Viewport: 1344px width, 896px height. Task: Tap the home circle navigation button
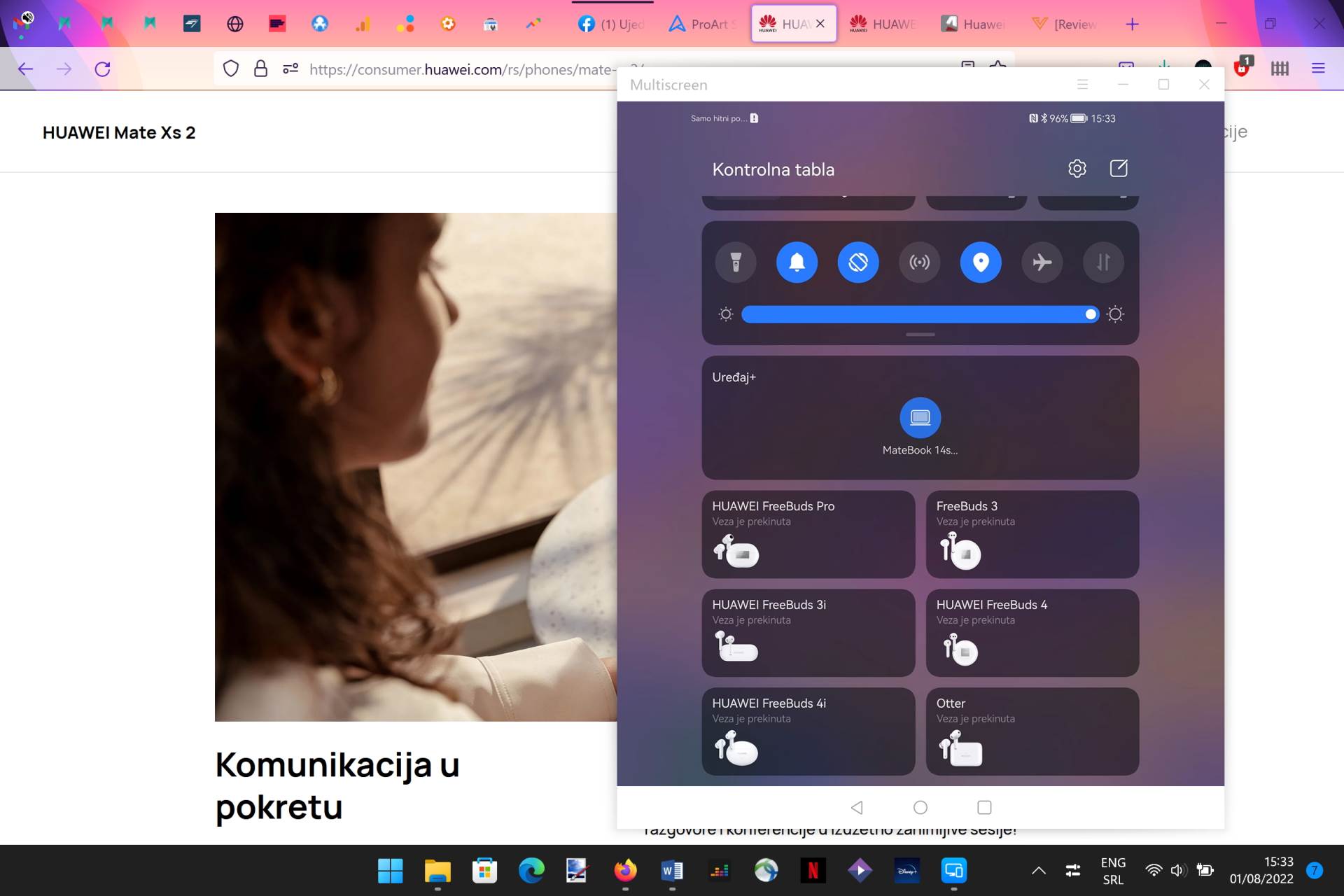(920, 807)
